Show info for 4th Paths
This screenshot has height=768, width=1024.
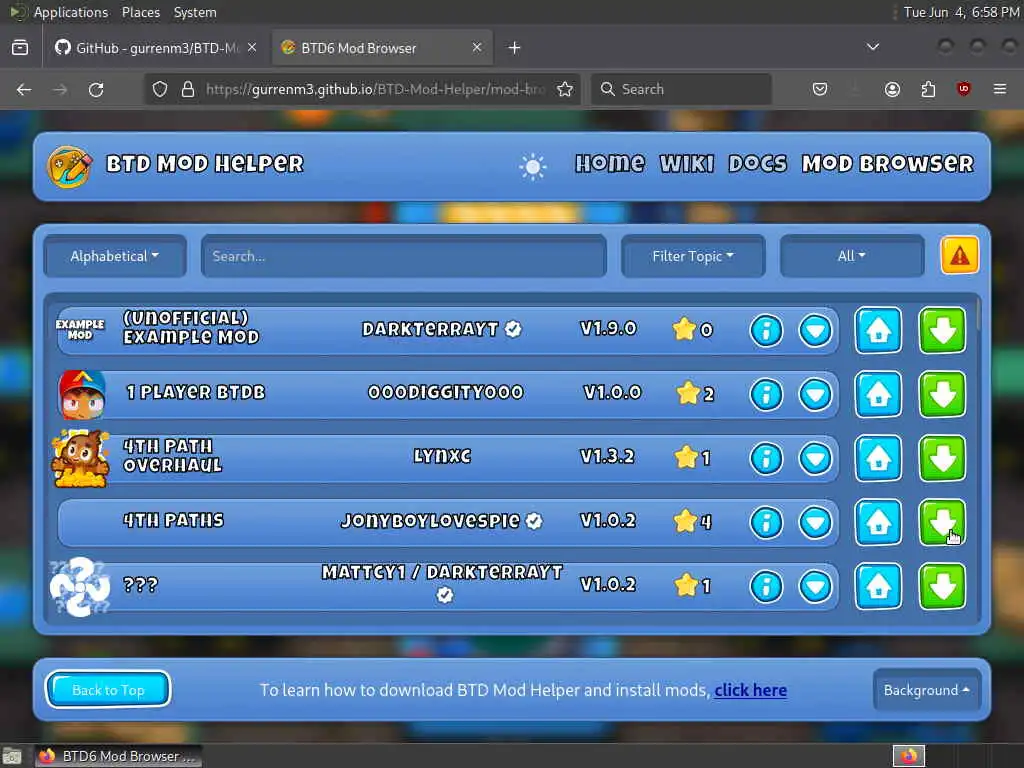tap(766, 522)
